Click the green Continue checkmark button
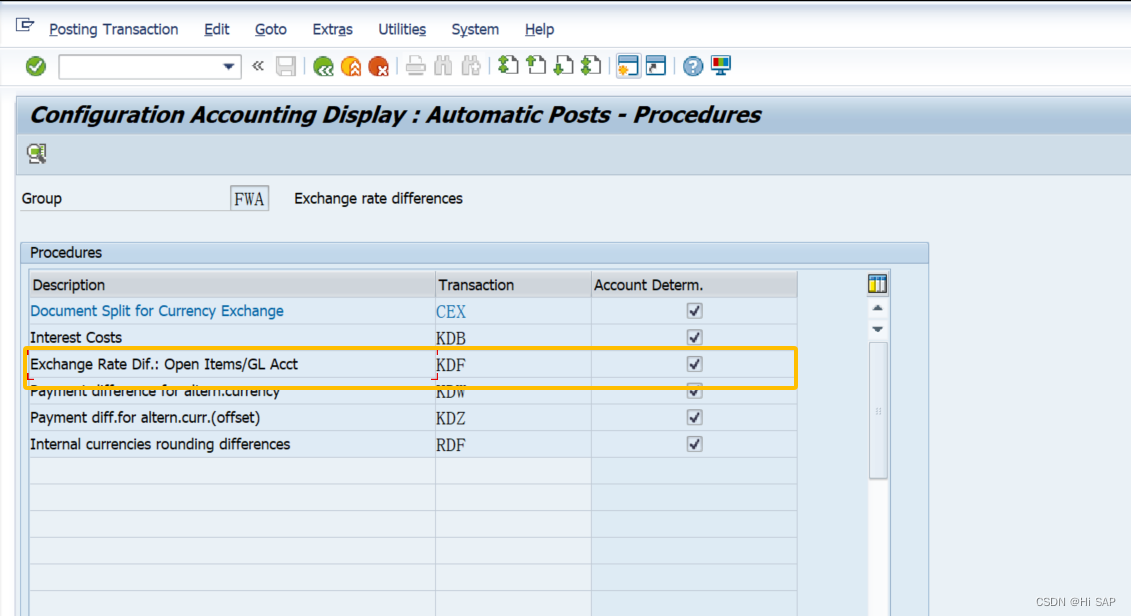This screenshot has width=1131, height=616. pyautogui.click(x=34, y=65)
